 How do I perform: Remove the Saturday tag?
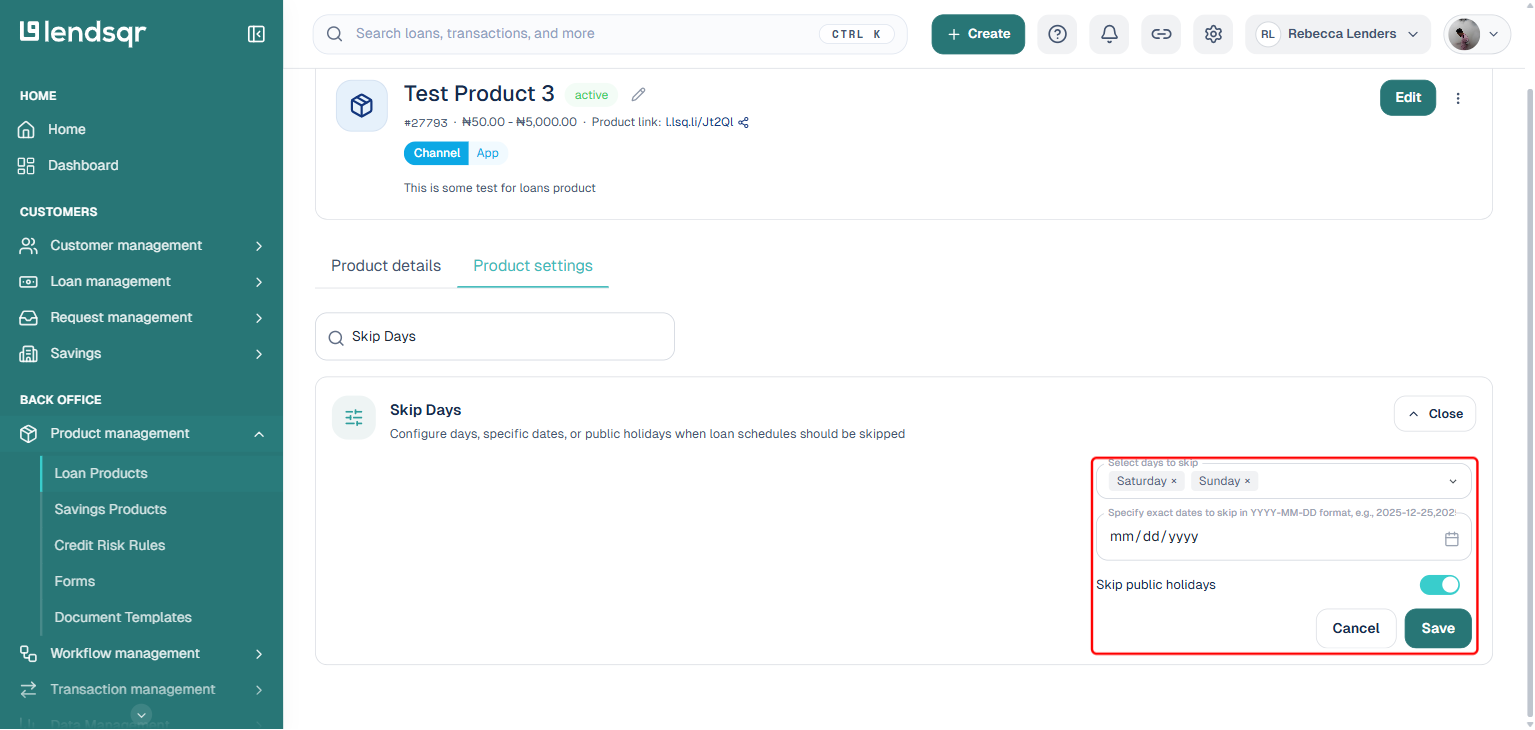coord(1174,481)
